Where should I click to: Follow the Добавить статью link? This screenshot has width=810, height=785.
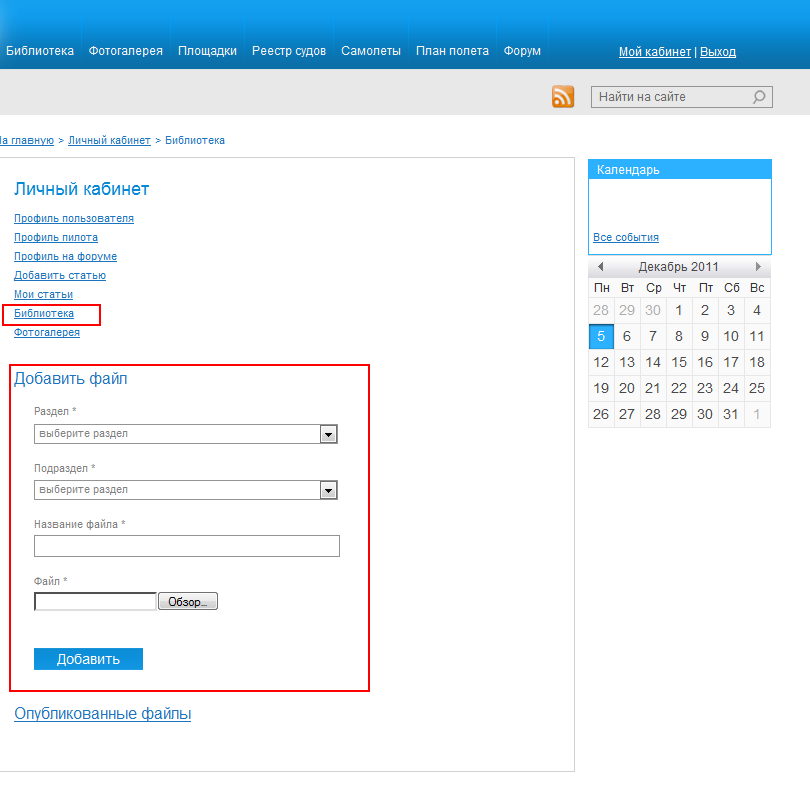pos(60,275)
